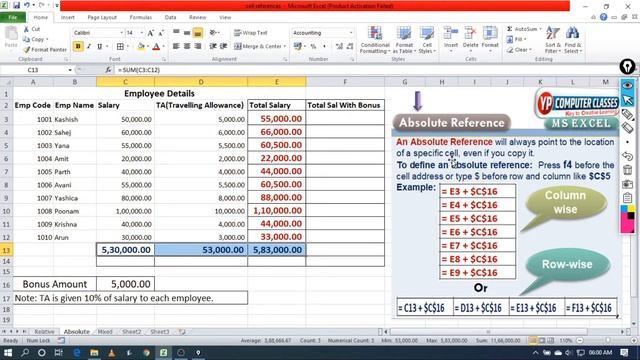Viewport: 640px width, 360px height.
Task: Switch to Data tab
Action: [x=170, y=17]
